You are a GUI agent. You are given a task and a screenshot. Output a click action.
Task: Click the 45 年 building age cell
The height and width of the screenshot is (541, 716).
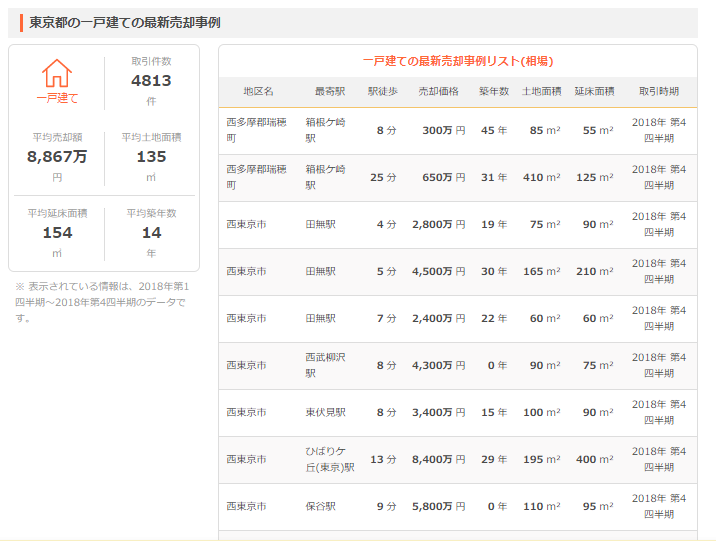point(494,131)
